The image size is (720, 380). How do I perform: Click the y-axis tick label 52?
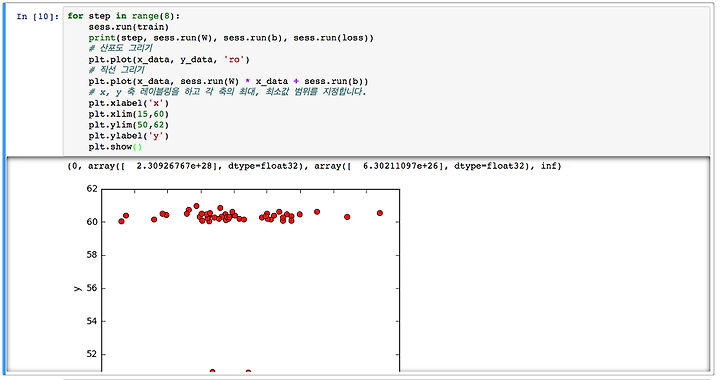tap(92, 354)
